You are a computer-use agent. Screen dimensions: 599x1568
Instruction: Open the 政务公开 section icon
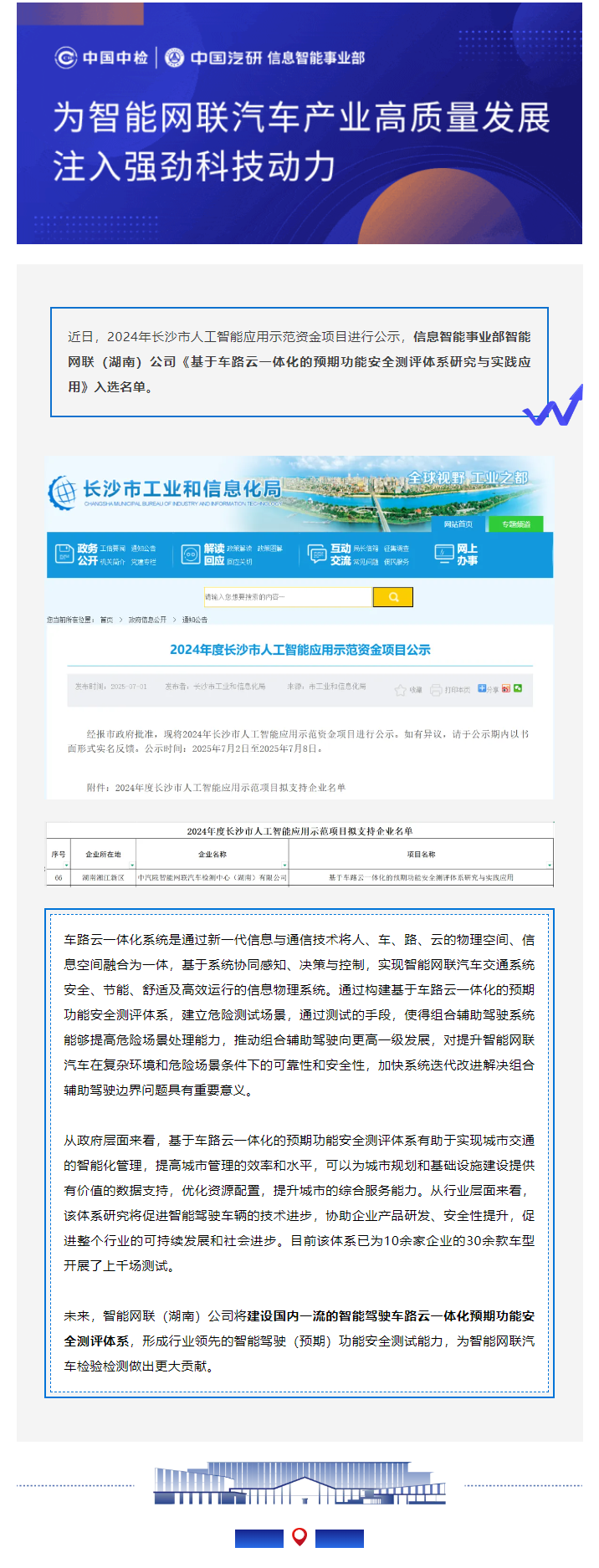[64, 554]
